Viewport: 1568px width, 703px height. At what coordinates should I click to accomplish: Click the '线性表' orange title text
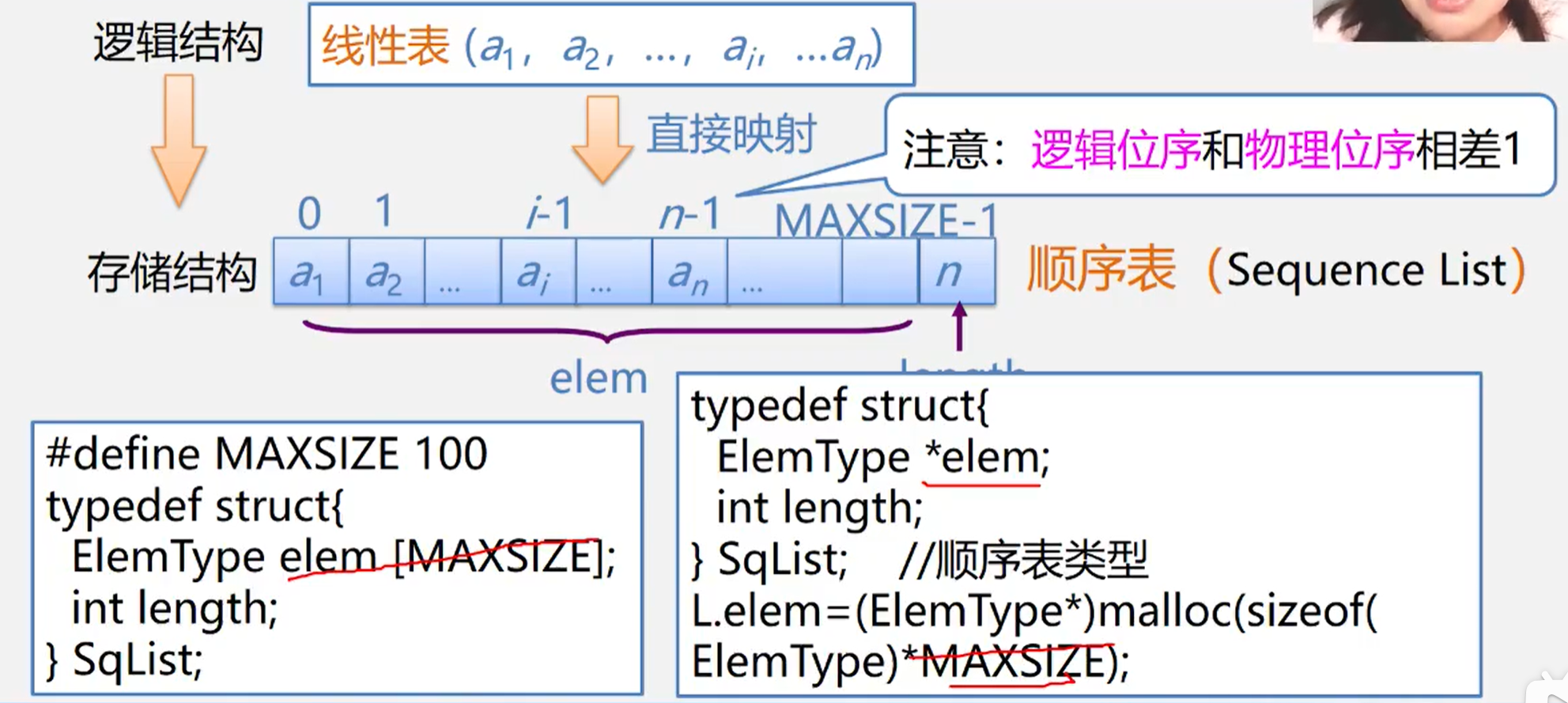pyautogui.click(x=386, y=46)
